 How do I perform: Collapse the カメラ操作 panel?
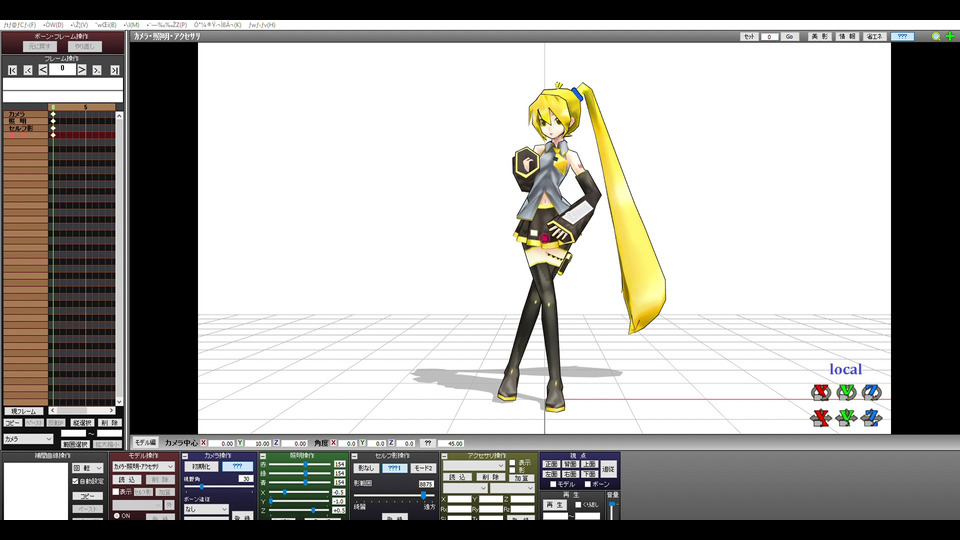click(x=185, y=456)
